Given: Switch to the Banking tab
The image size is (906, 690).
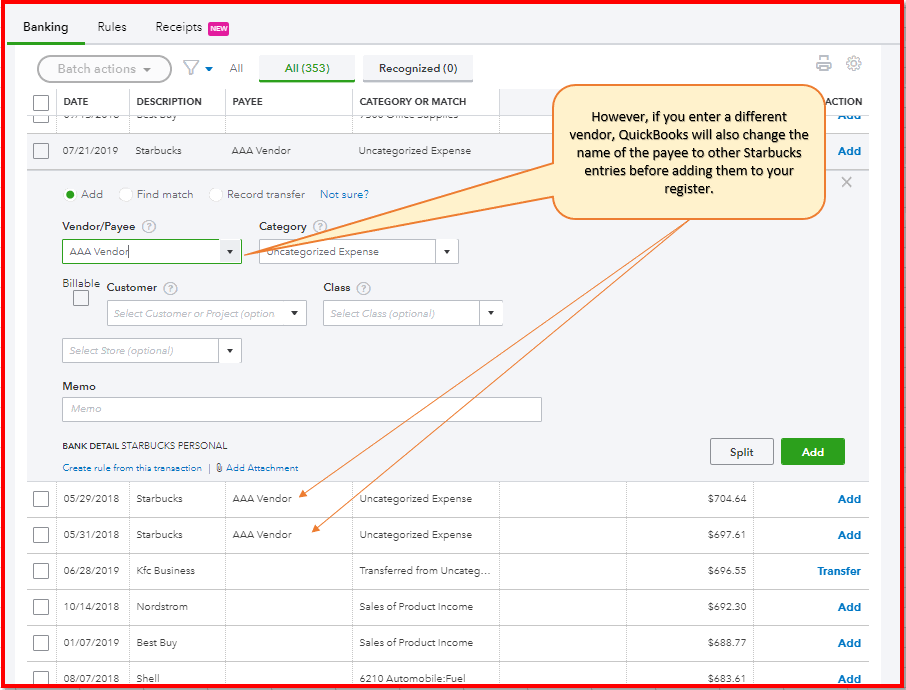Looking at the screenshot, I should [46, 27].
